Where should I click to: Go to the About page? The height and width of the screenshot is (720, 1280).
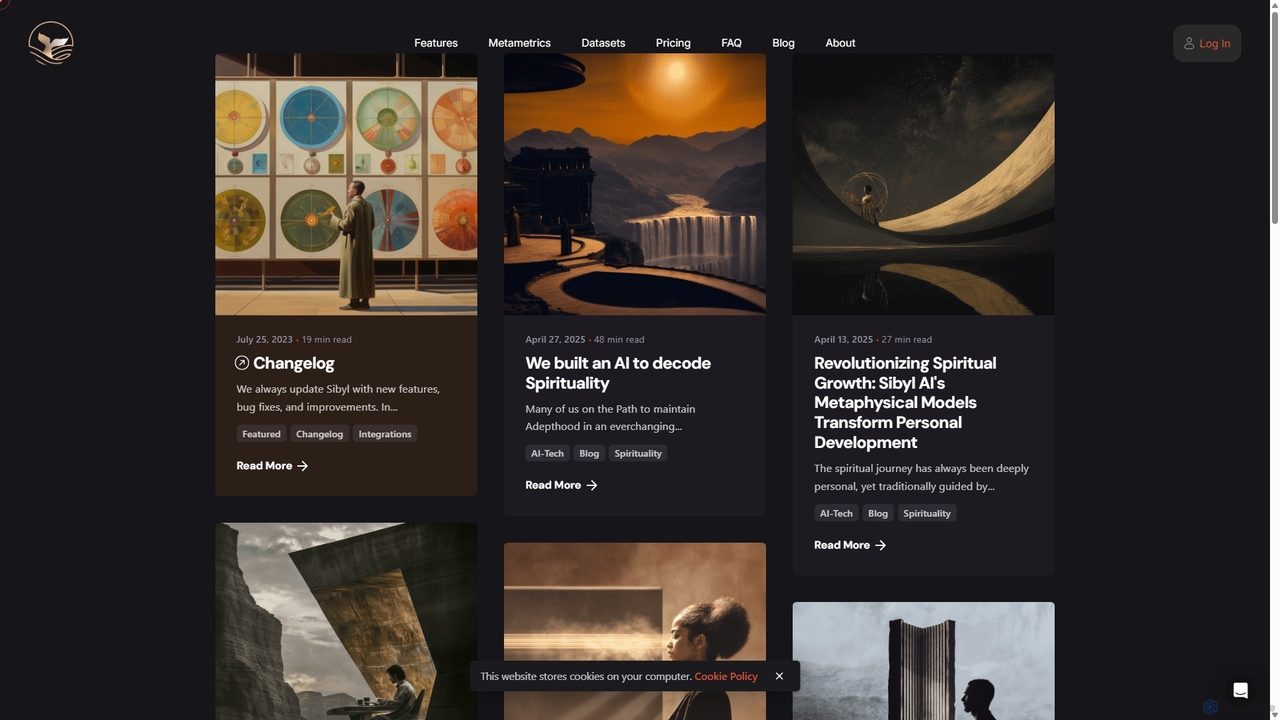(x=840, y=43)
